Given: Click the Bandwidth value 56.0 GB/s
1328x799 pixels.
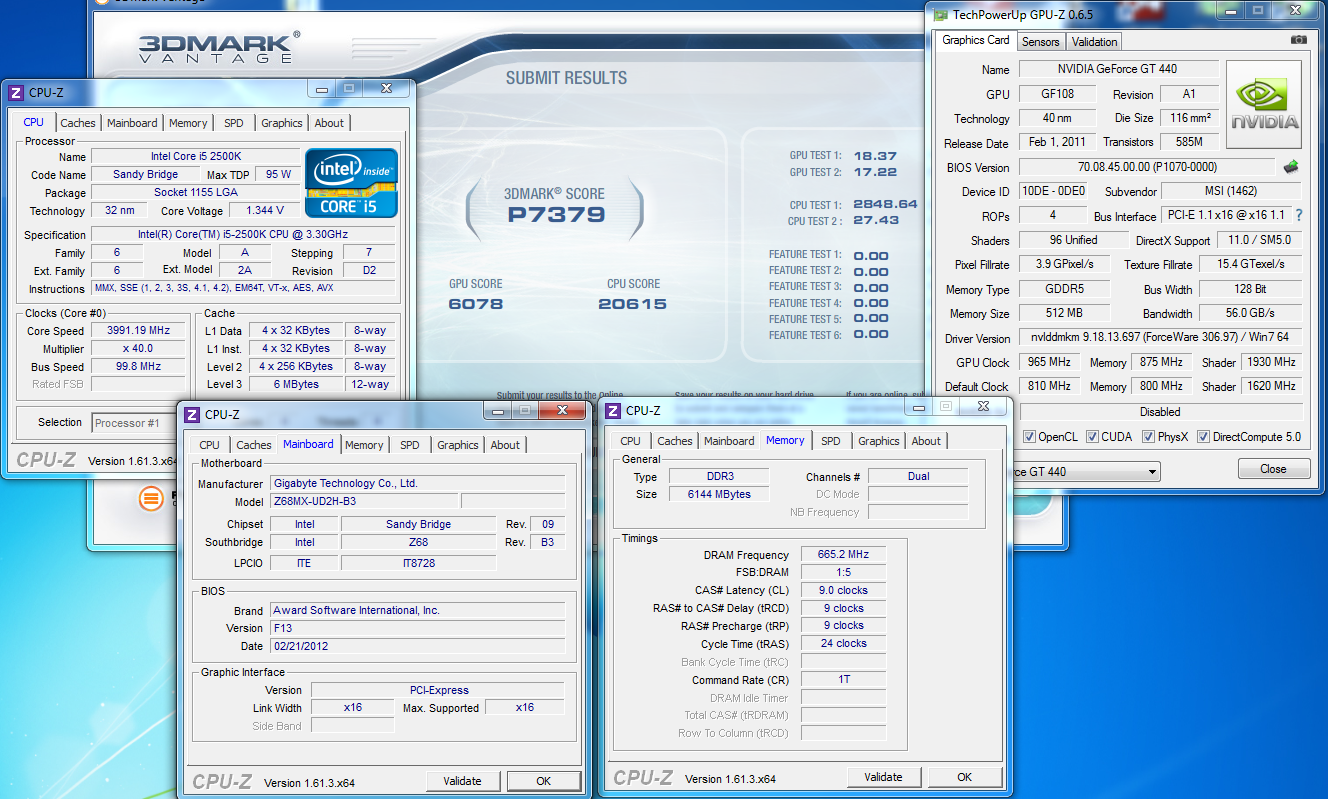Looking at the screenshot, I should click(x=1250, y=313).
